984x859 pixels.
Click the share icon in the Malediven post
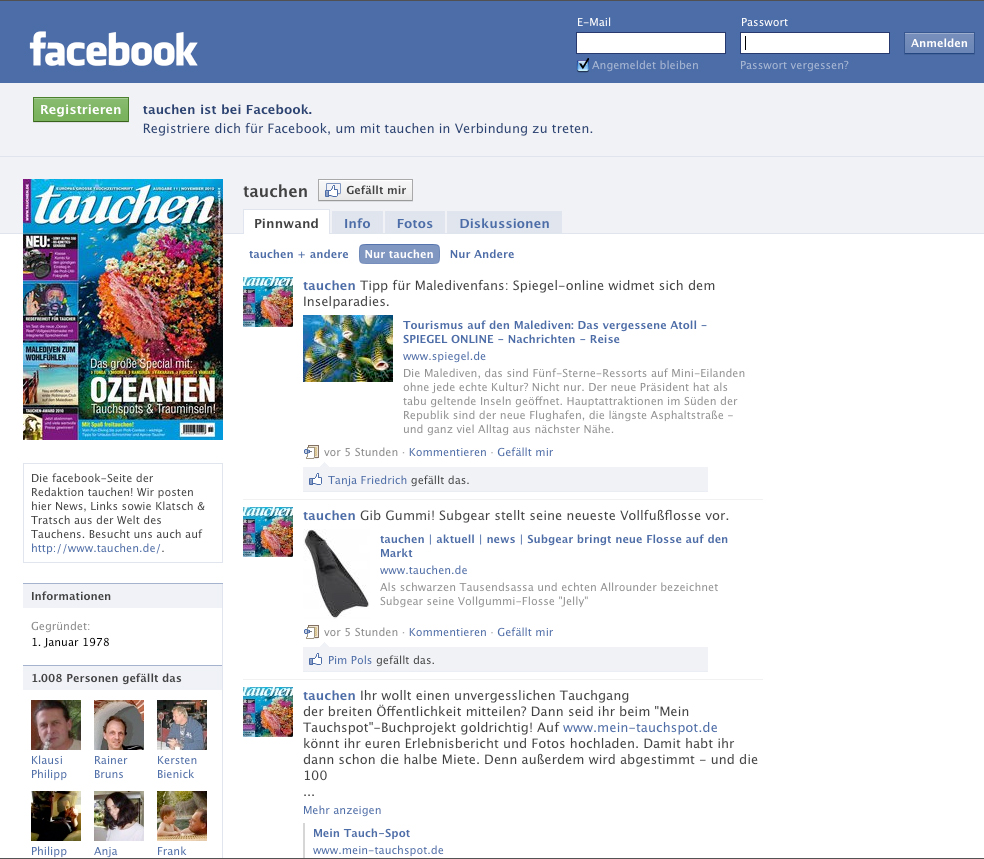point(311,452)
